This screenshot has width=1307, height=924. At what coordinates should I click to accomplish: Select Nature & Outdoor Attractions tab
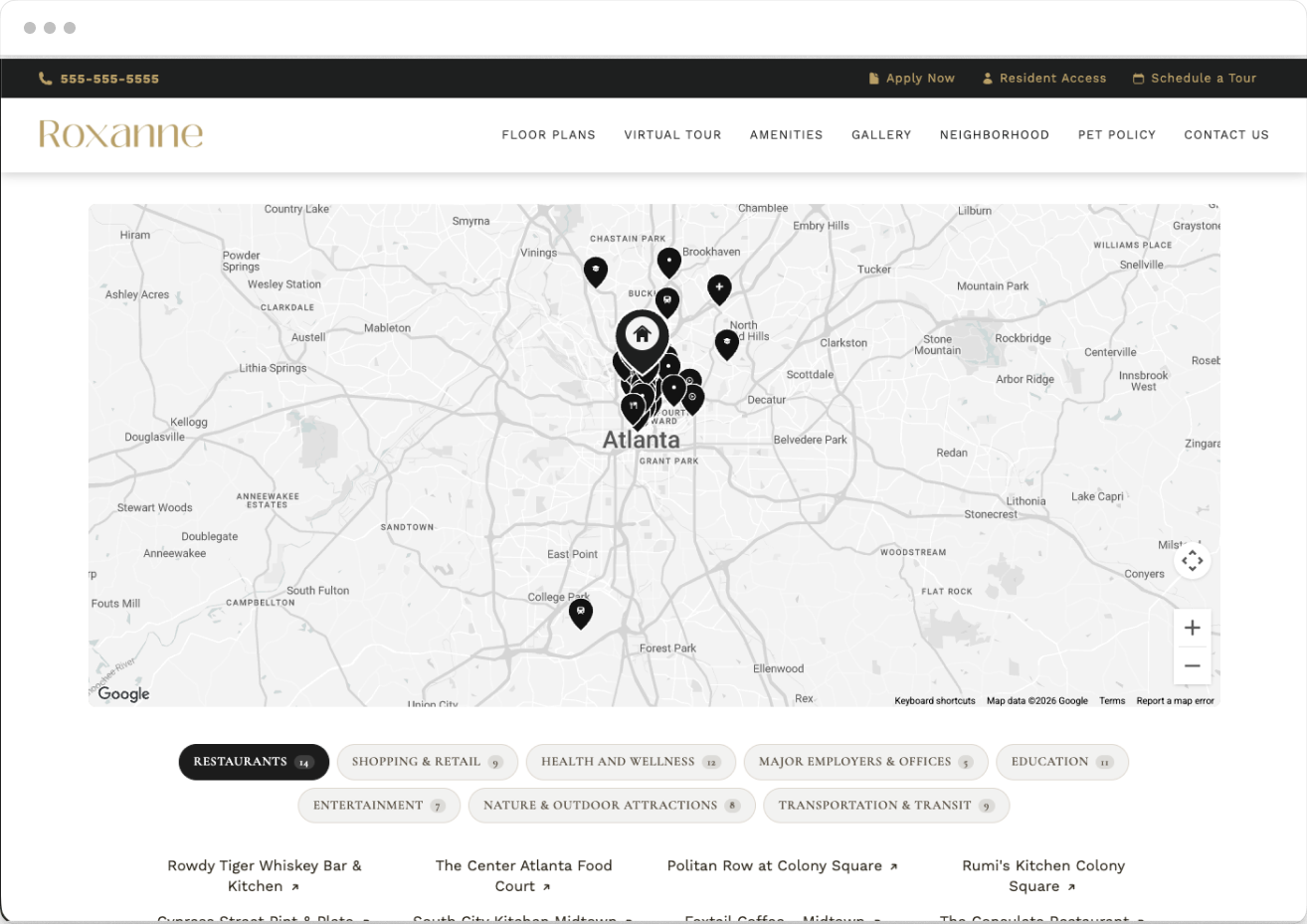612,806
